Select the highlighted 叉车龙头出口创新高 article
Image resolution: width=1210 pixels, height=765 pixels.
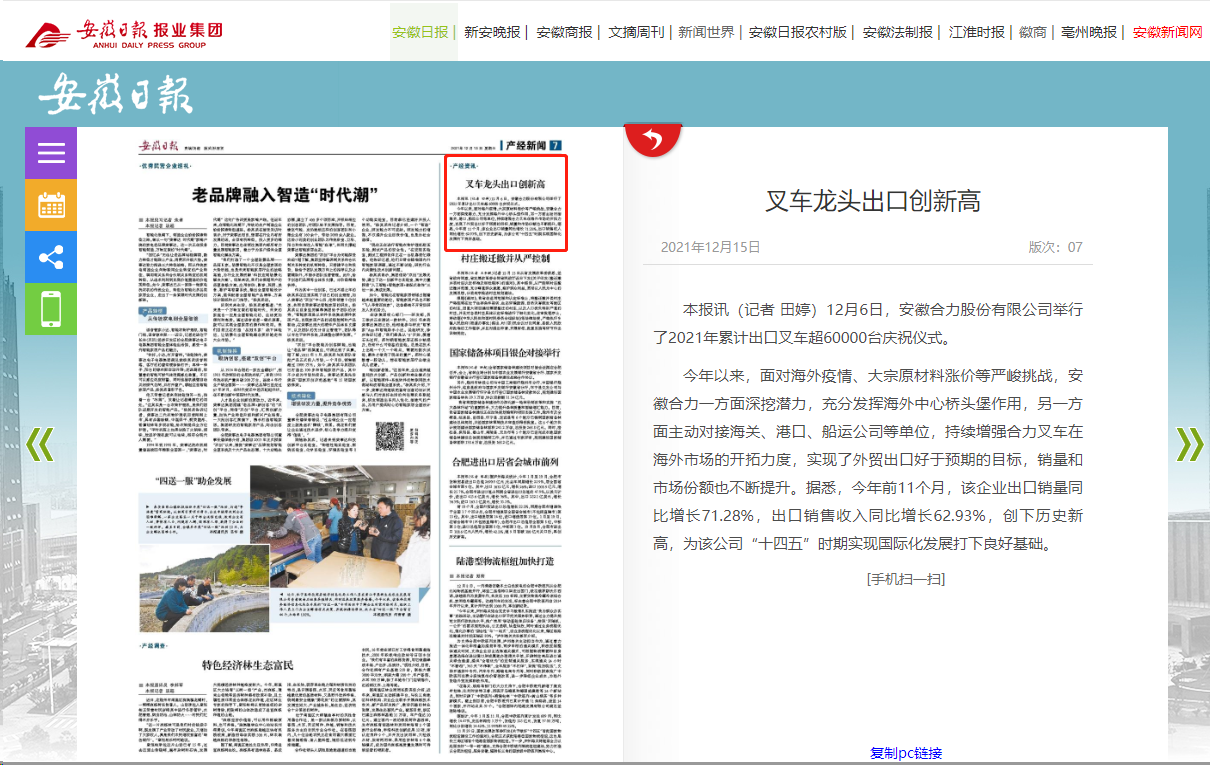pyautogui.click(x=506, y=203)
